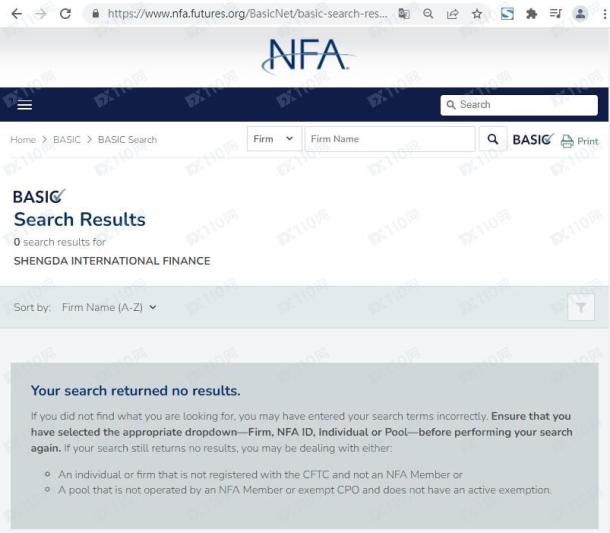Viewport: 610px width, 533px height.
Task: Focus the Firm Name input field
Action: (x=390, y=139)
